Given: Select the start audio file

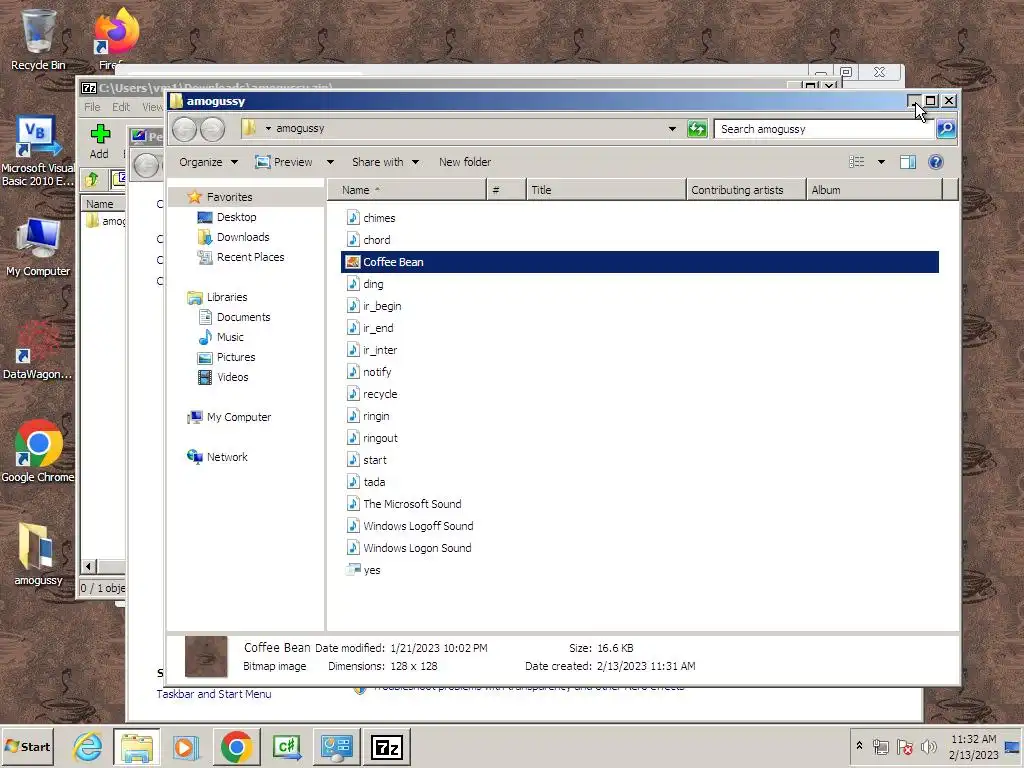Looking at the screenshot, I should point(367,460).
